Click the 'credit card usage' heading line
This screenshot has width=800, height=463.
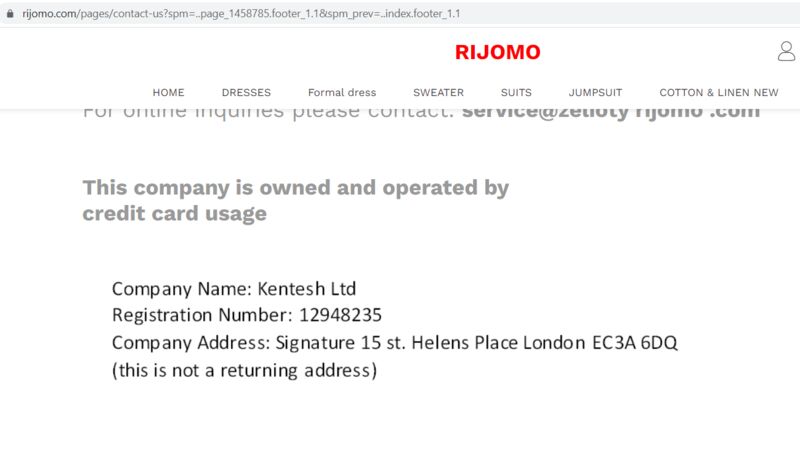(174, 214)
